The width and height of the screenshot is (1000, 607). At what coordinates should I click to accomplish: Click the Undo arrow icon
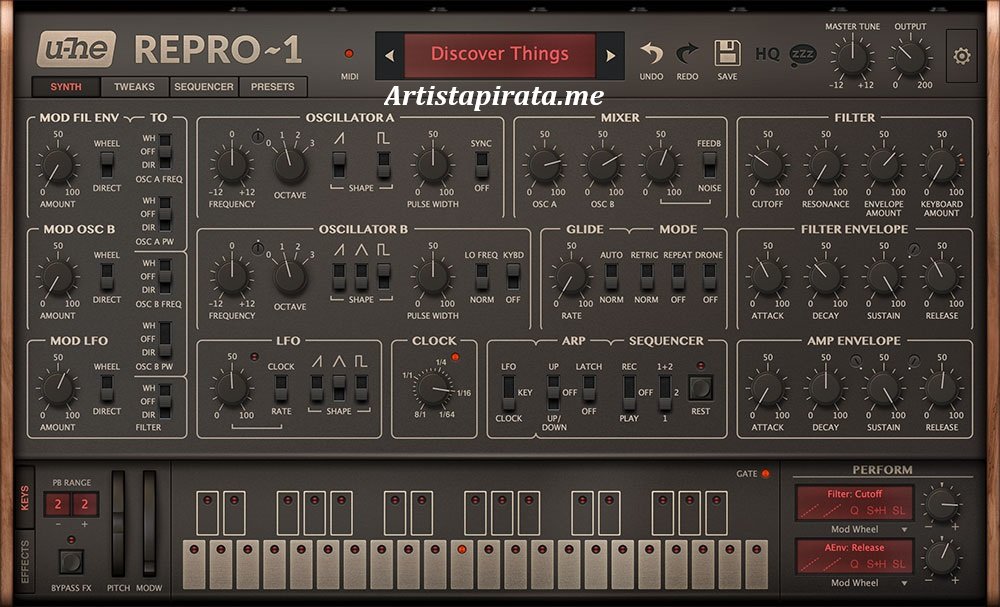click(x=651, y=55)
